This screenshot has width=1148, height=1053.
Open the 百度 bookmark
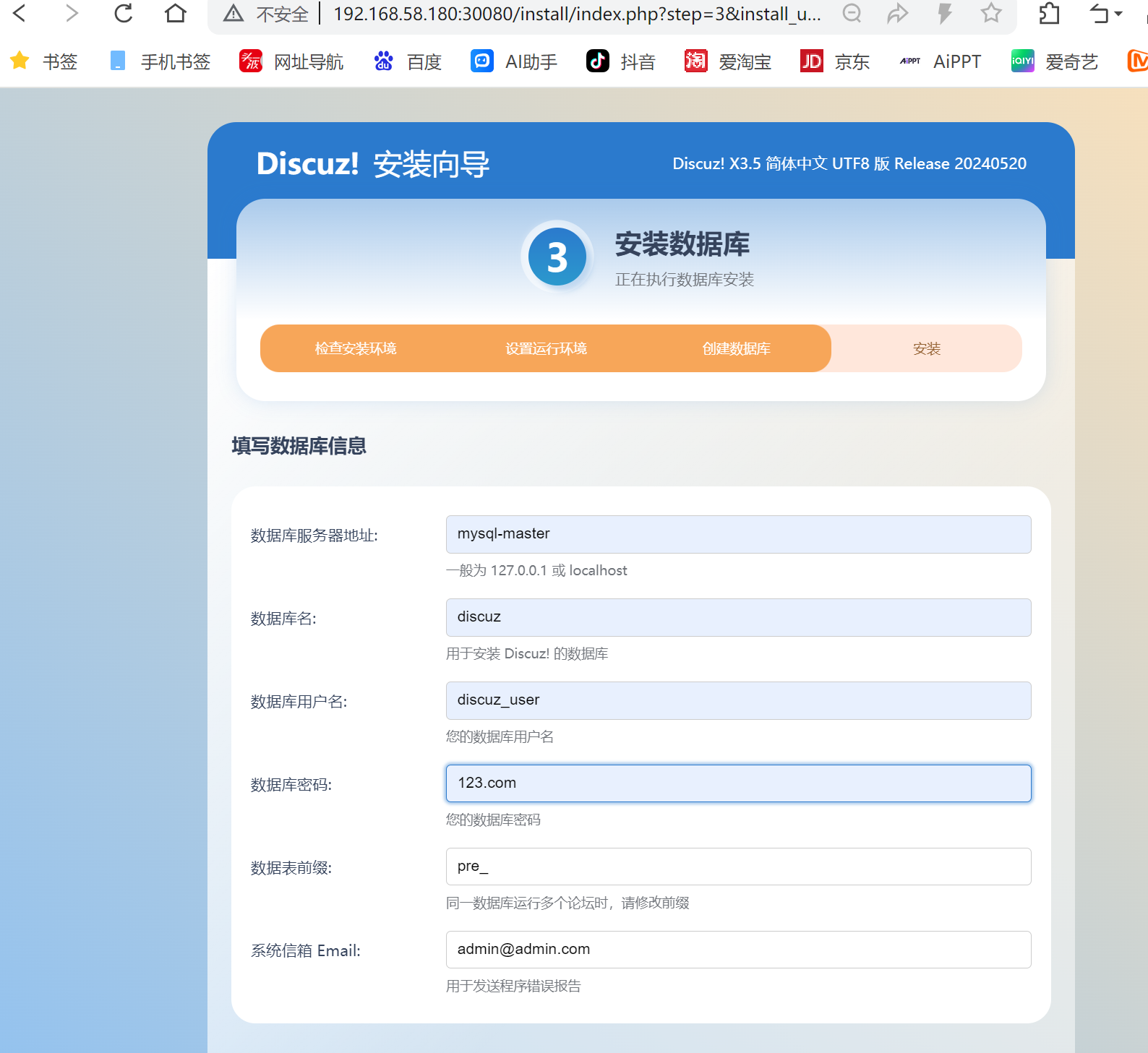(x=407, y=61)
